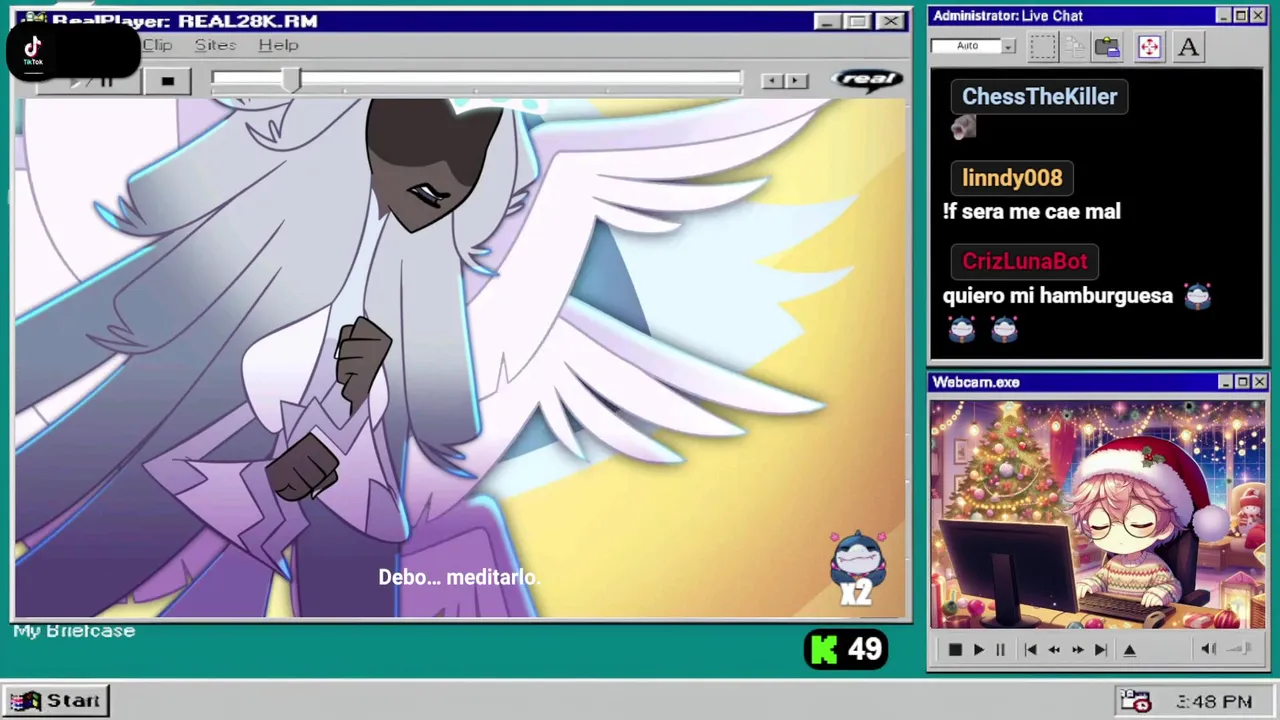
Task: Click the subtitle 'Debo... meditarlo.'
Action: (x=459, y=577)
